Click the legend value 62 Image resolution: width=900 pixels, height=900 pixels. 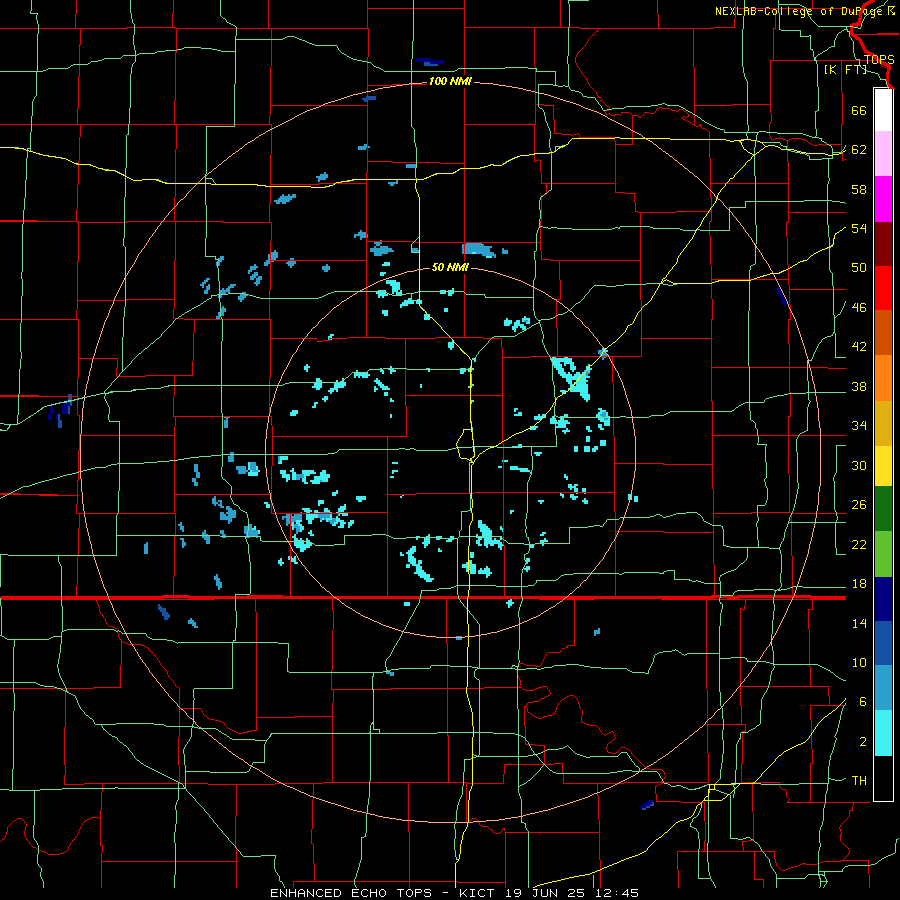point(859,150)
